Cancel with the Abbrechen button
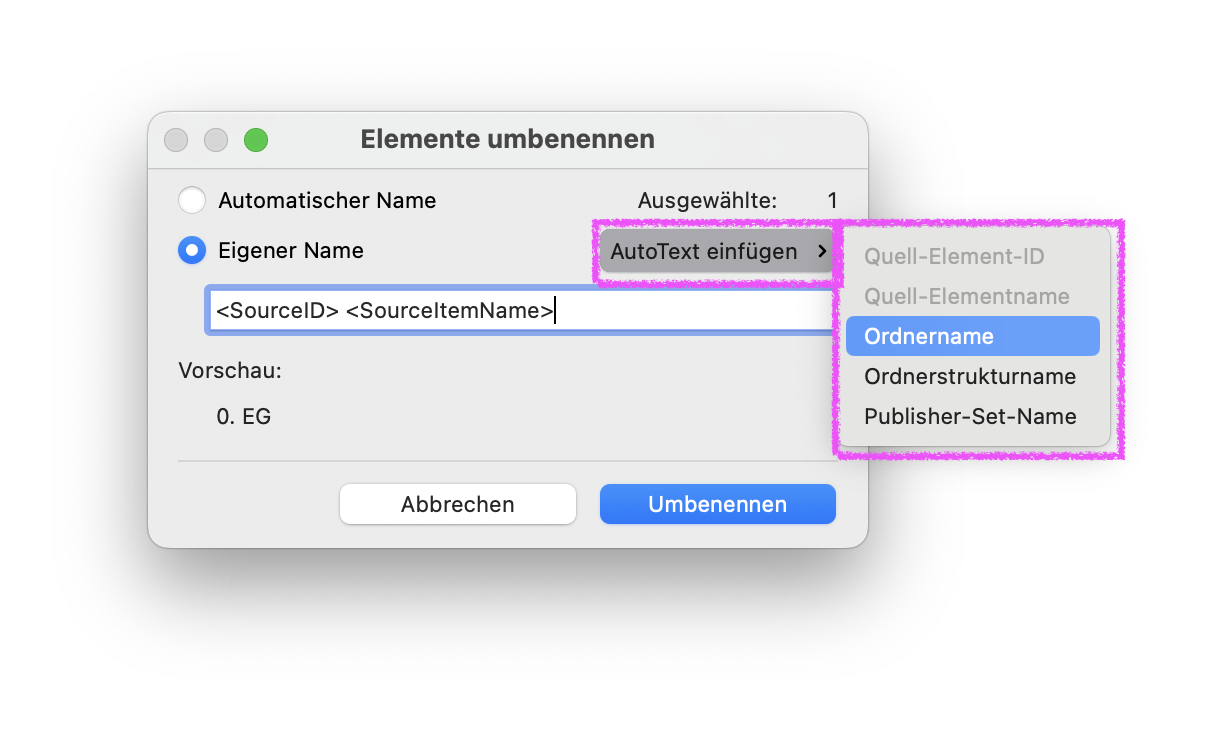Viewport: 1222px width, 732px height. [458, 504]
